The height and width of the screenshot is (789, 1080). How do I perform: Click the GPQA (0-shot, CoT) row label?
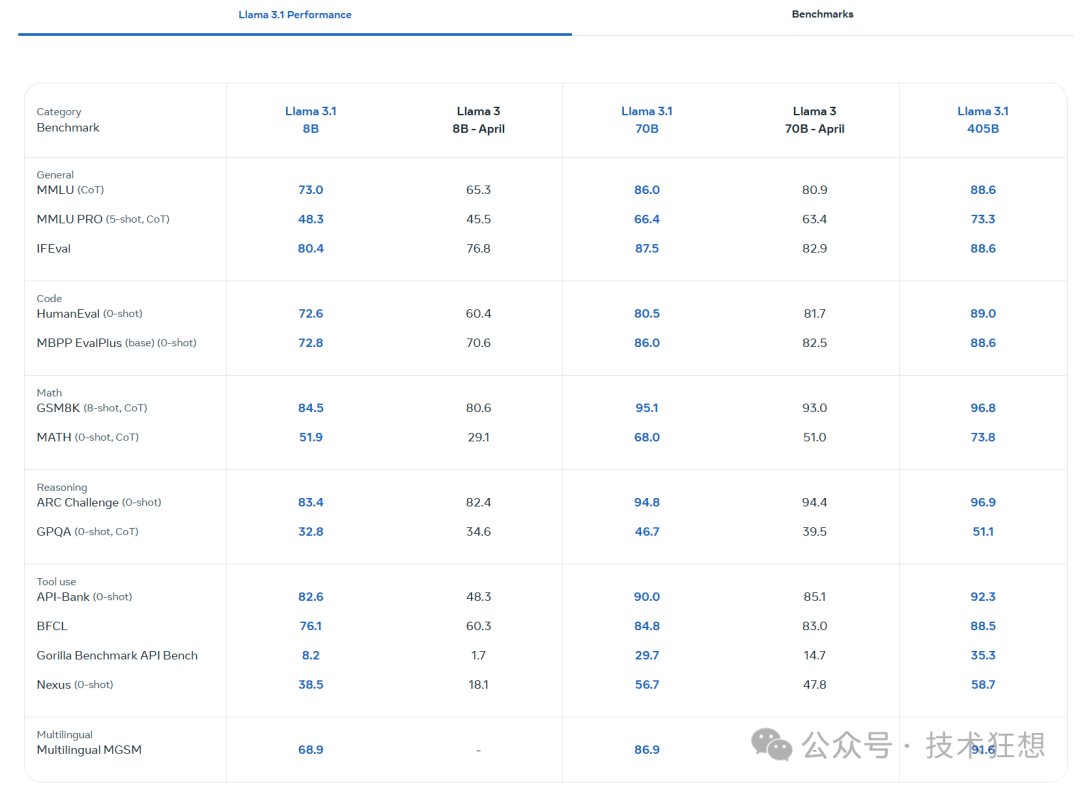pos(87,532)
